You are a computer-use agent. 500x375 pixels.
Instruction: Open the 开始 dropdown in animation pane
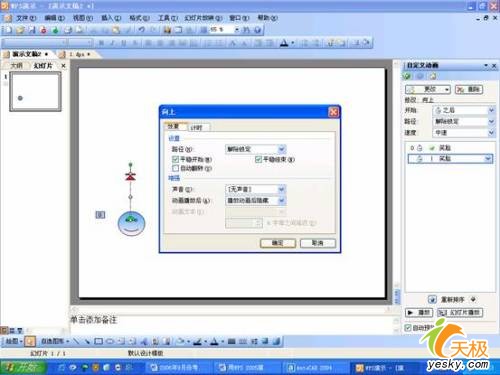point(491,110)
